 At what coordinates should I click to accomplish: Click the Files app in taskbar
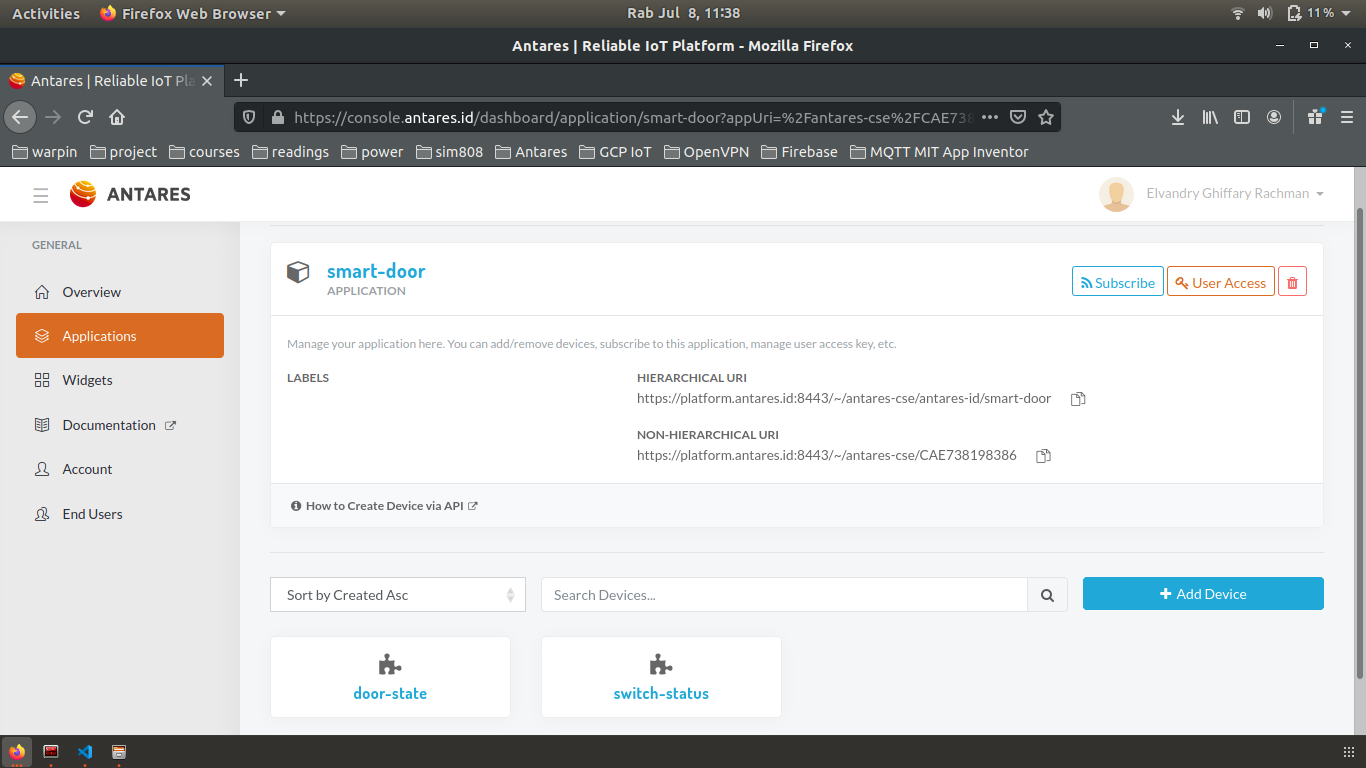(119, 752)
